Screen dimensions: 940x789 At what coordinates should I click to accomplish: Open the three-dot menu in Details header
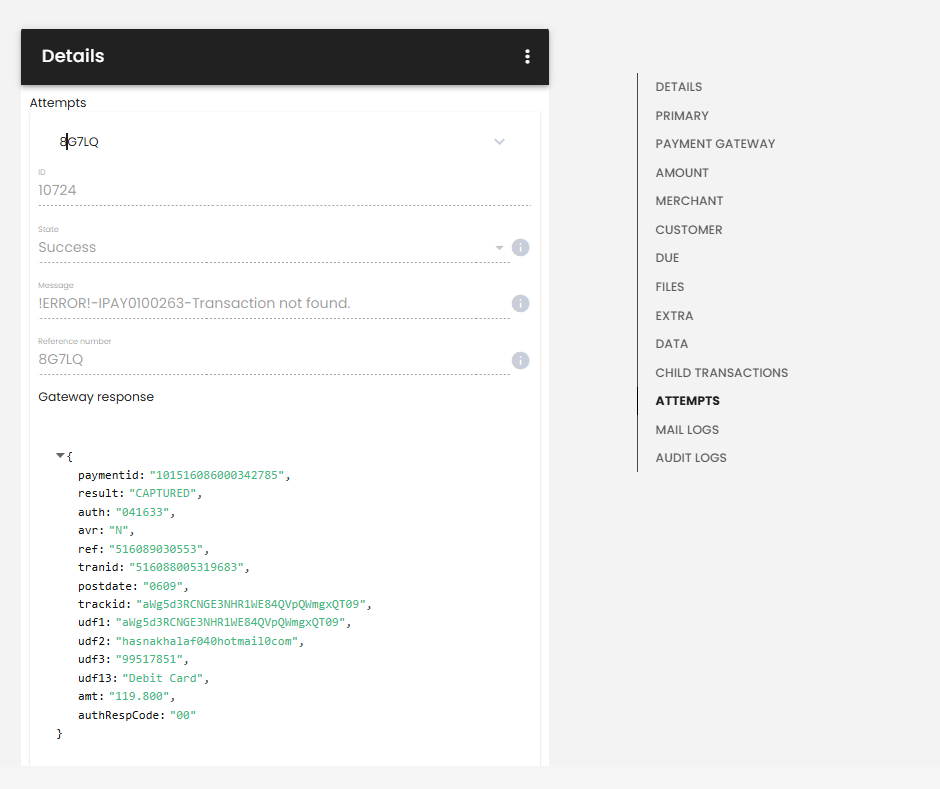[x=527, y=56]
